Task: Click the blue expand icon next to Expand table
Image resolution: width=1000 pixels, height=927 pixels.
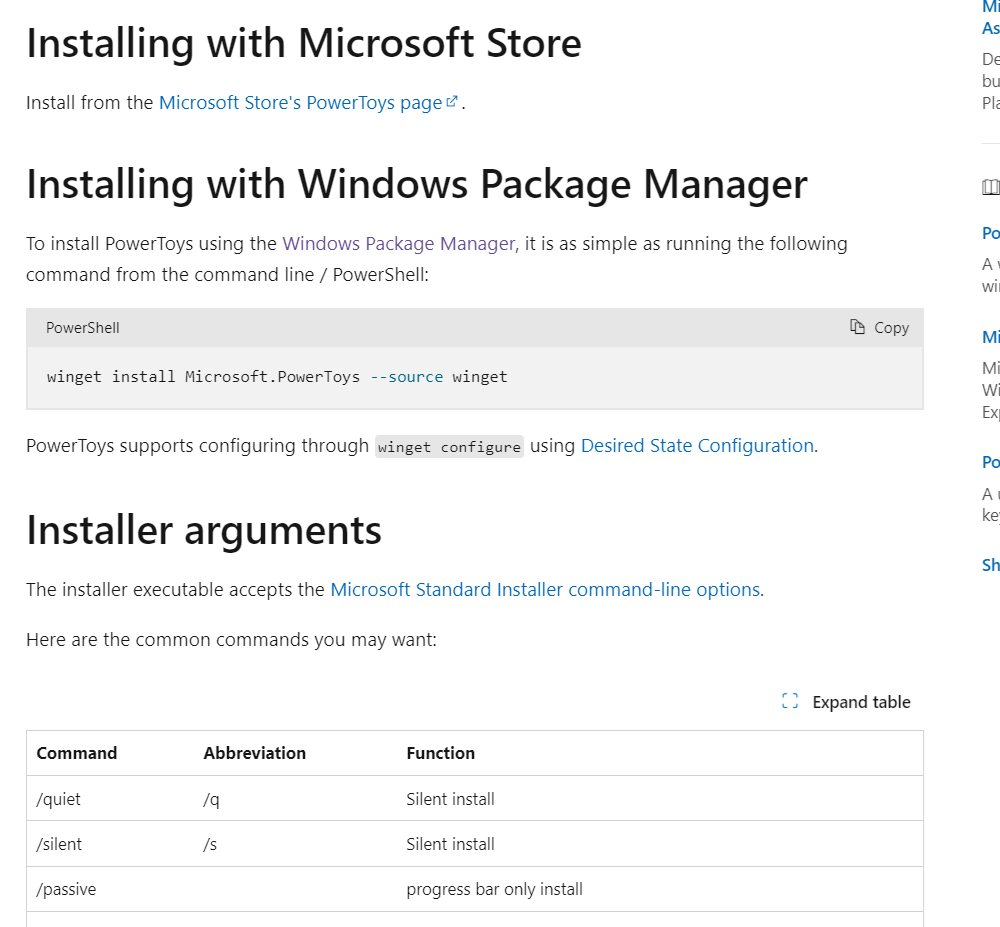Action: [x=789, y=701]
